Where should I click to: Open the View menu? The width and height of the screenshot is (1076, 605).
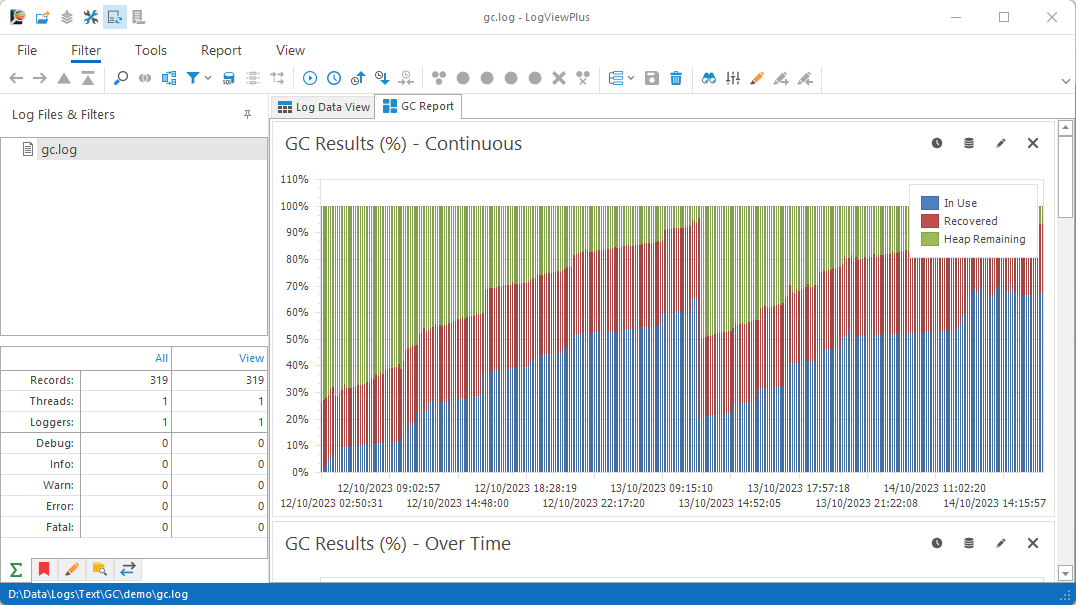[x=290, y=50]
